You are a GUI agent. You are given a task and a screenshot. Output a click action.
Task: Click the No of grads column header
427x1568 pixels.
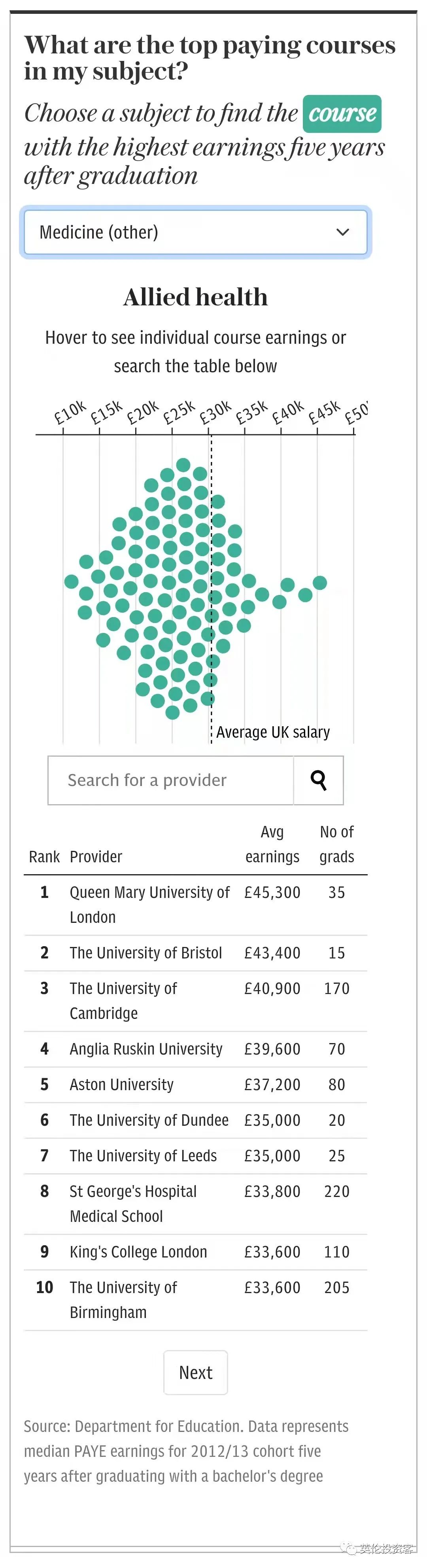pos(336,844)
